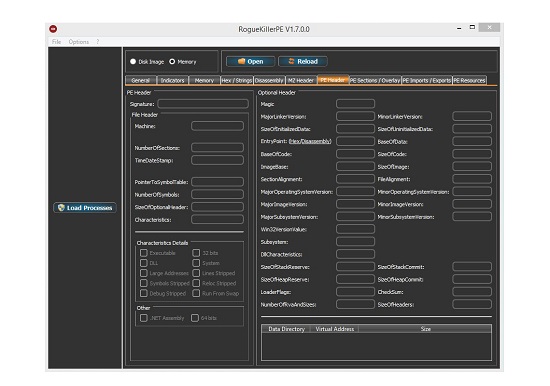Toggle the 64 bits checkbox
Viewport: 550px width, 386px height.
195,318
